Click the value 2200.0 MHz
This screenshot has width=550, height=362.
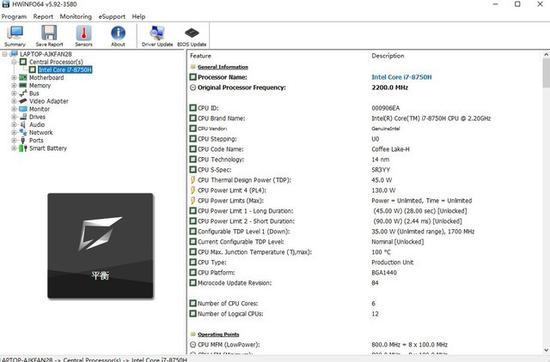click(x=390, y=87)
